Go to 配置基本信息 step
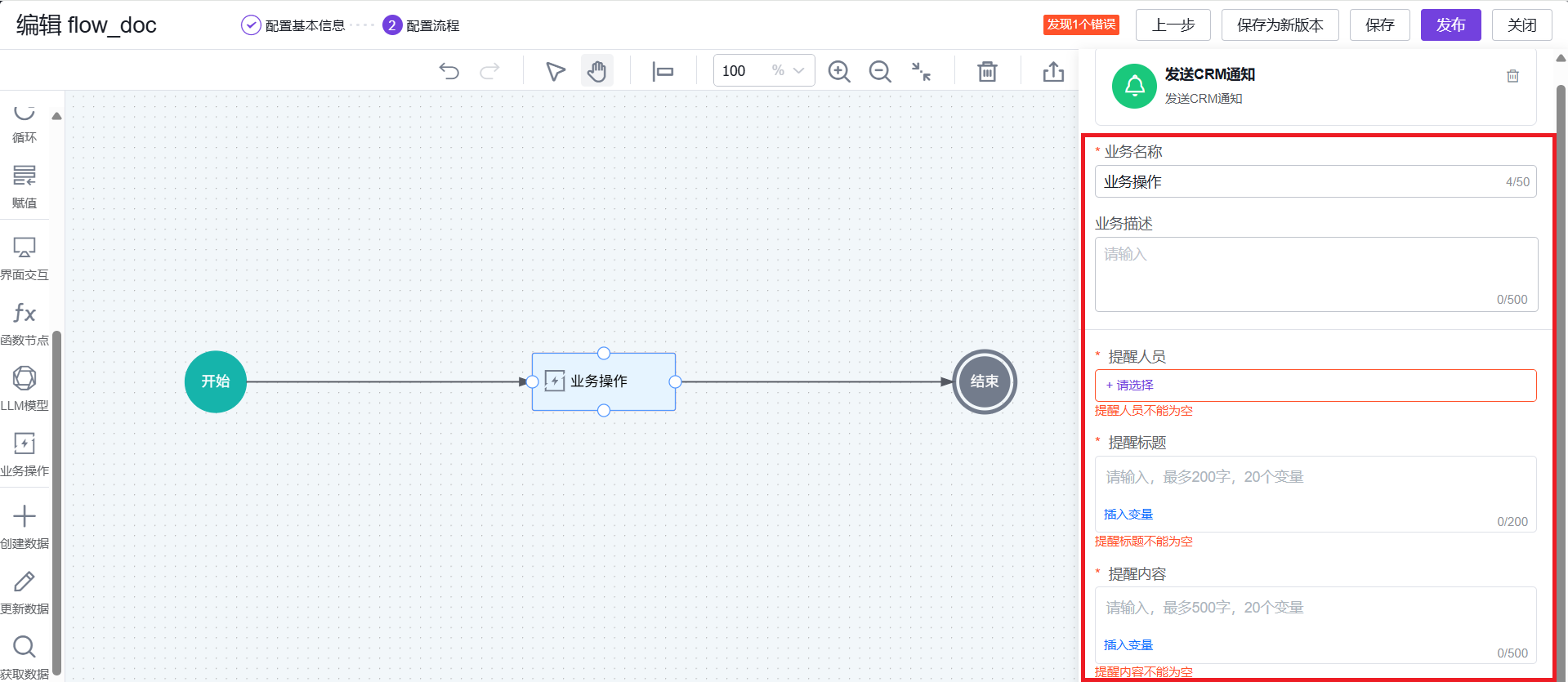The height and width of the screenshot is (682, 1568). (294, 25)
